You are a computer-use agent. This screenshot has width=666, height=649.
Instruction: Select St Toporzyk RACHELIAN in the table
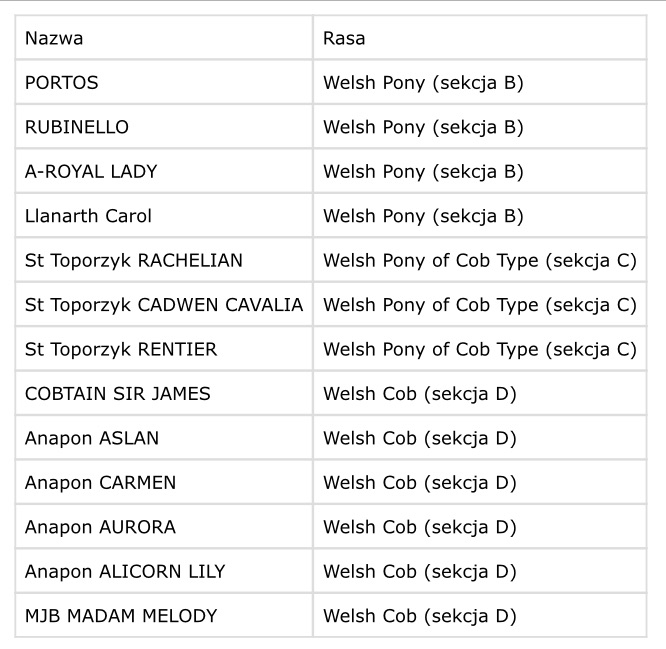click(x=134, y=260)
